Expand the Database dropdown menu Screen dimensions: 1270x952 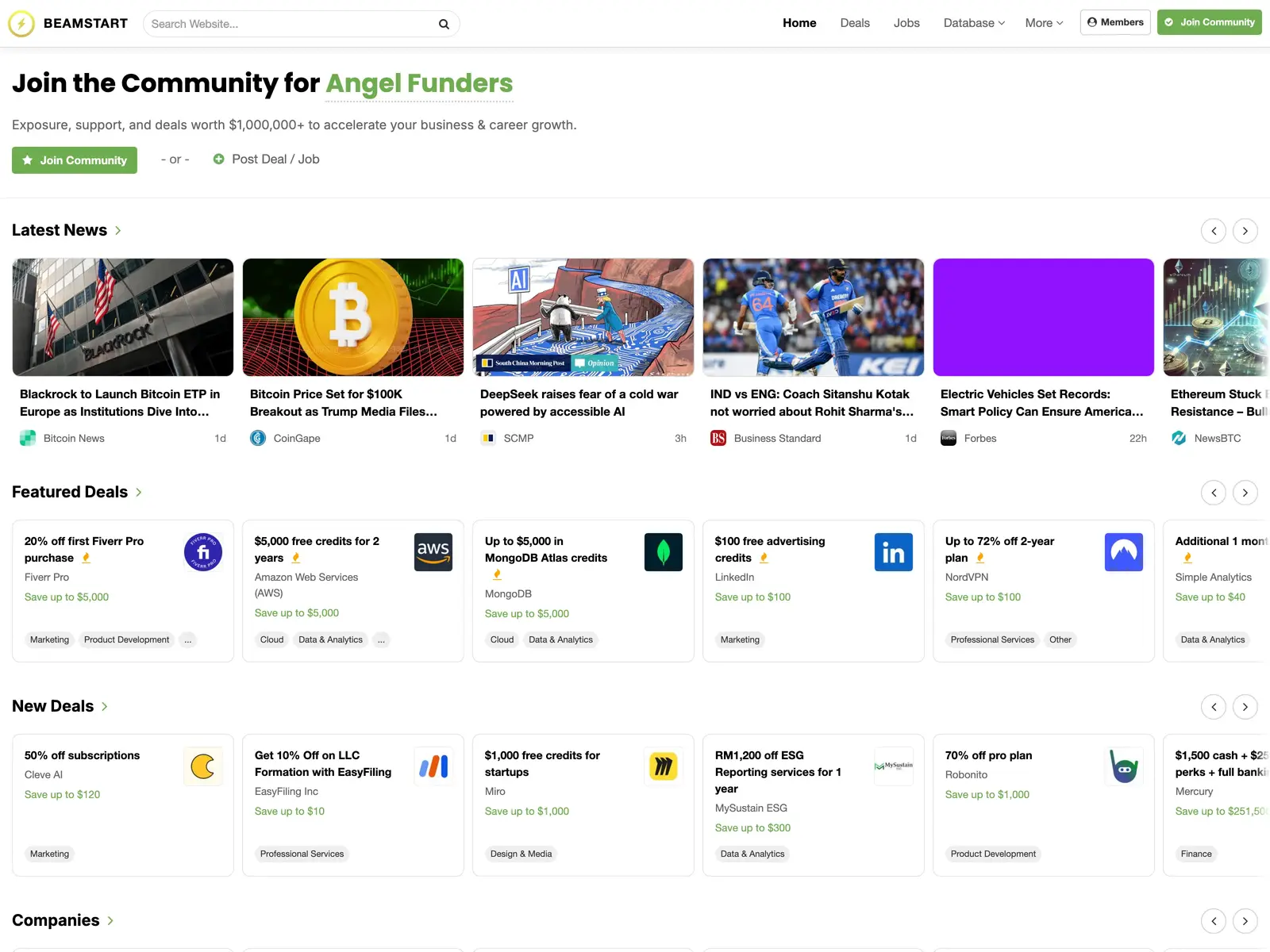click(x=974, y=23)
